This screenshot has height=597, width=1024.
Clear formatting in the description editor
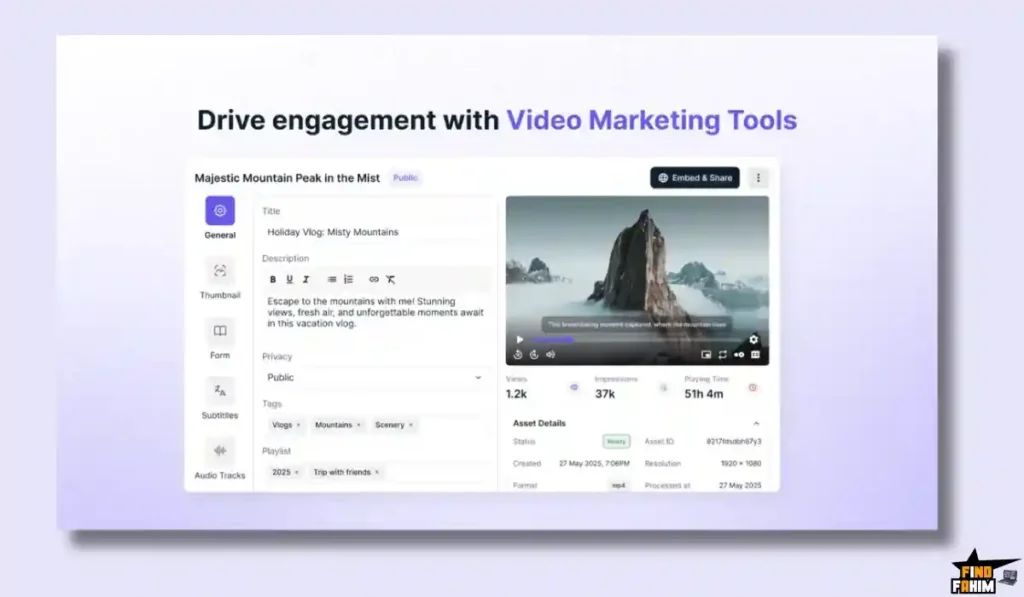click(x=391, y=280)
